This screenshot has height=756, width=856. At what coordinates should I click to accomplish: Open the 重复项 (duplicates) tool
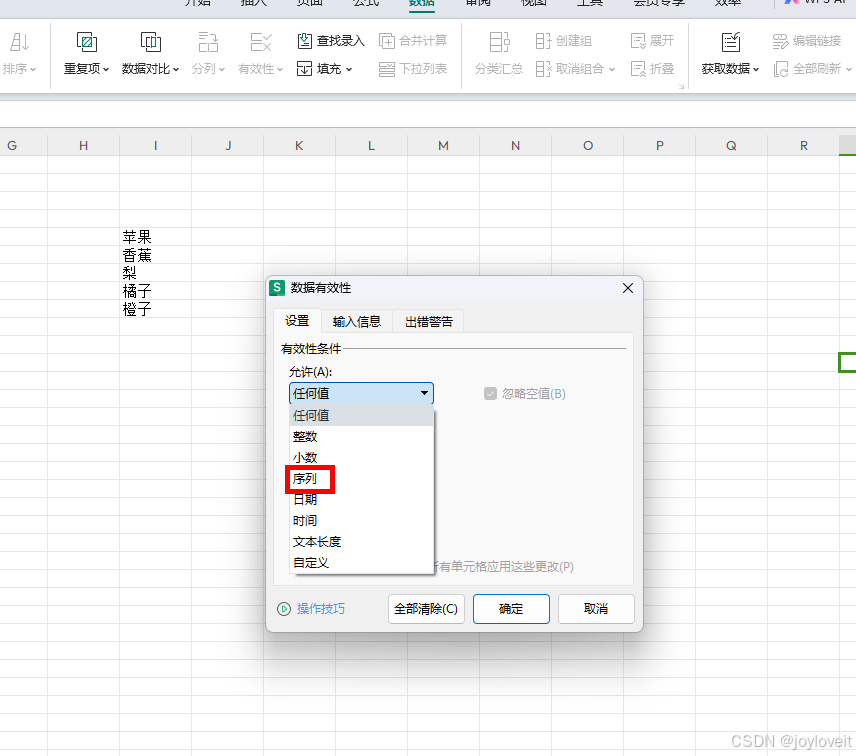coord(86,53)
